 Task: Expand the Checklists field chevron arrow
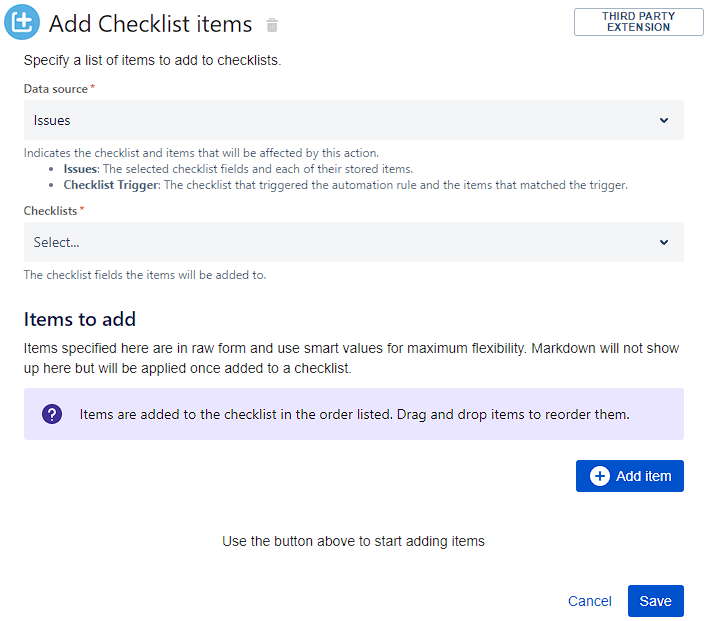[664, 242]
